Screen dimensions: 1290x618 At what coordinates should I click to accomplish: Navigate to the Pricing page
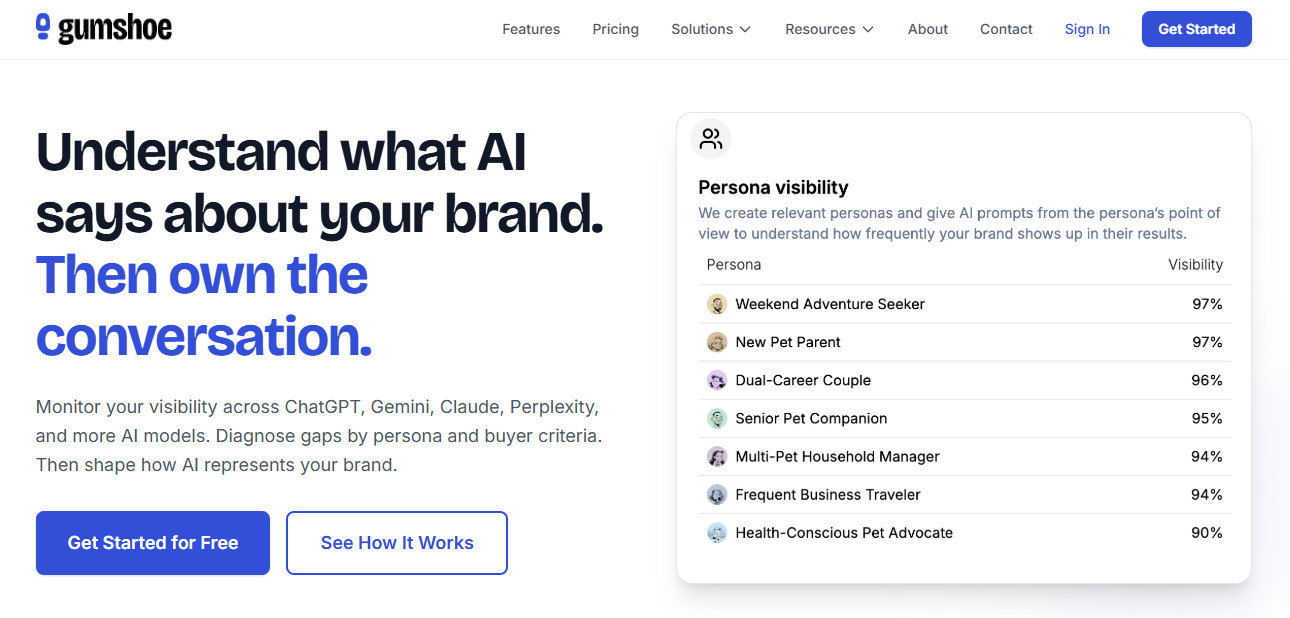615,29
